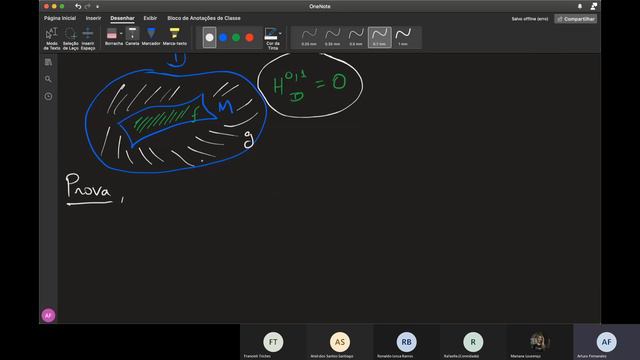Viewport: 640px width, 360px height.
Task: Select the FT participant tile
Action: pyautogui.click(x=273, y=342)
